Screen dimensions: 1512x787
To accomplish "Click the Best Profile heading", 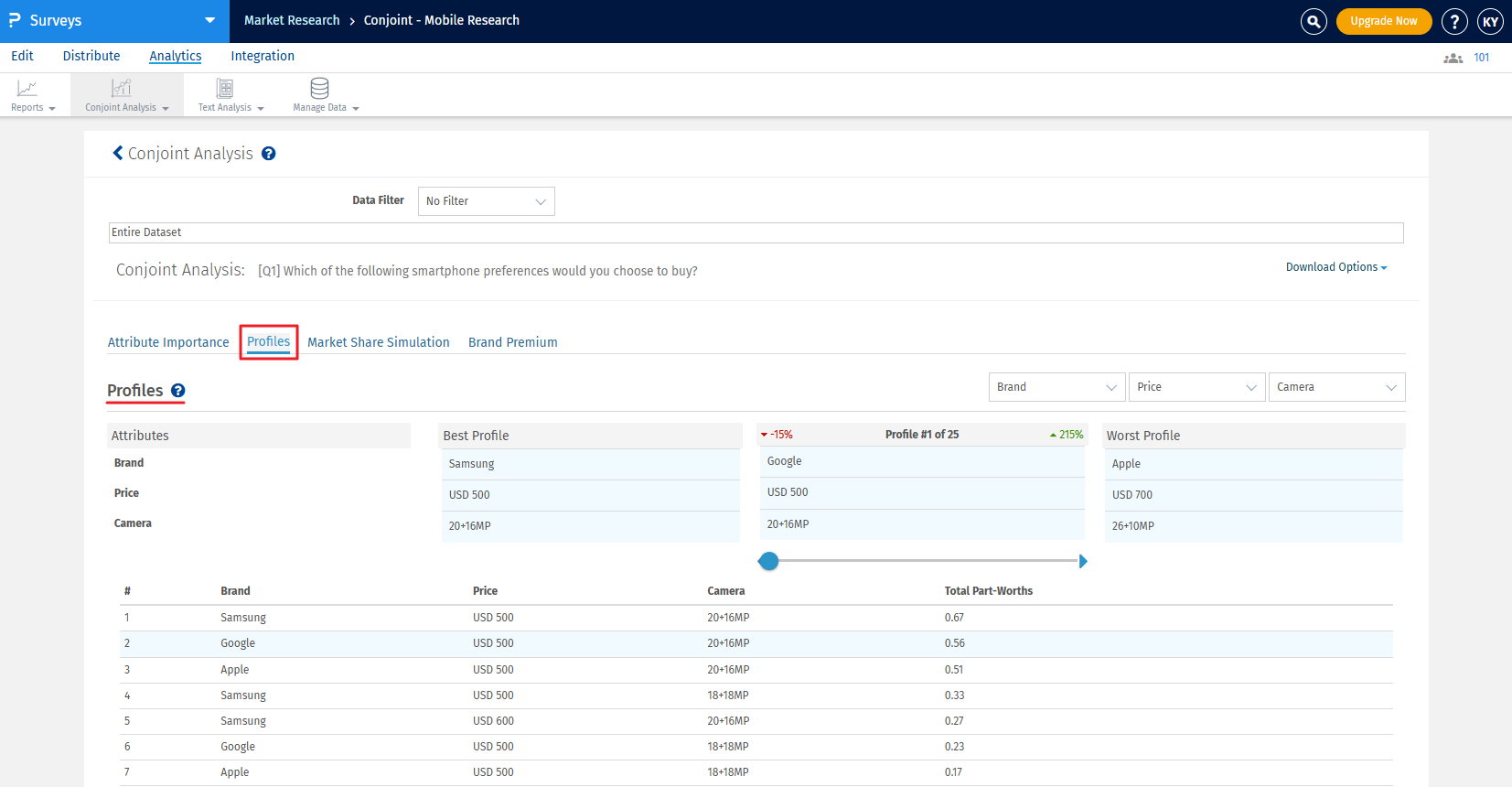I will coord(477,436).
